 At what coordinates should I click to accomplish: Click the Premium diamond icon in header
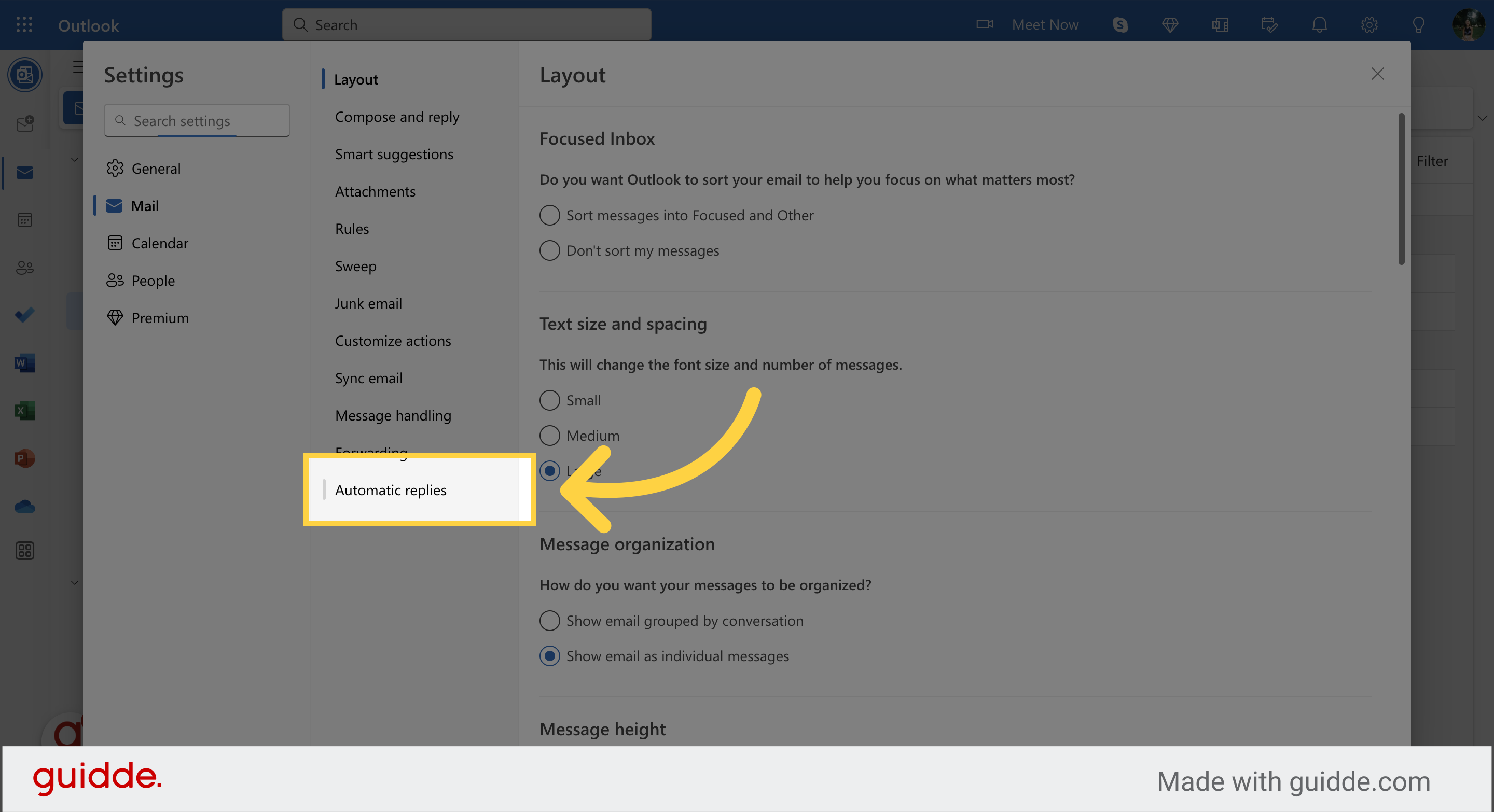1170,24
